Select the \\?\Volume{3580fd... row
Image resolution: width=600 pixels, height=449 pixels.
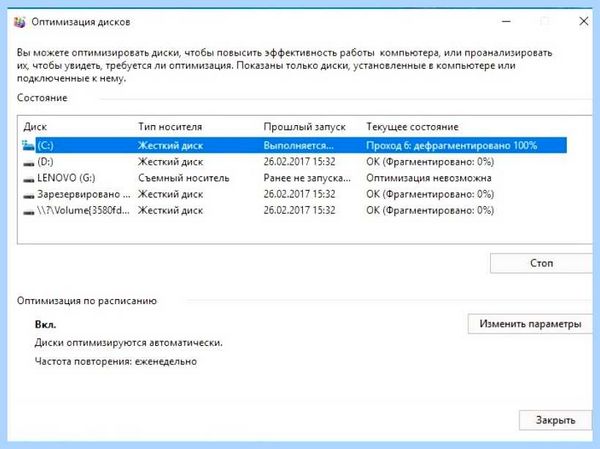(295, 210)
